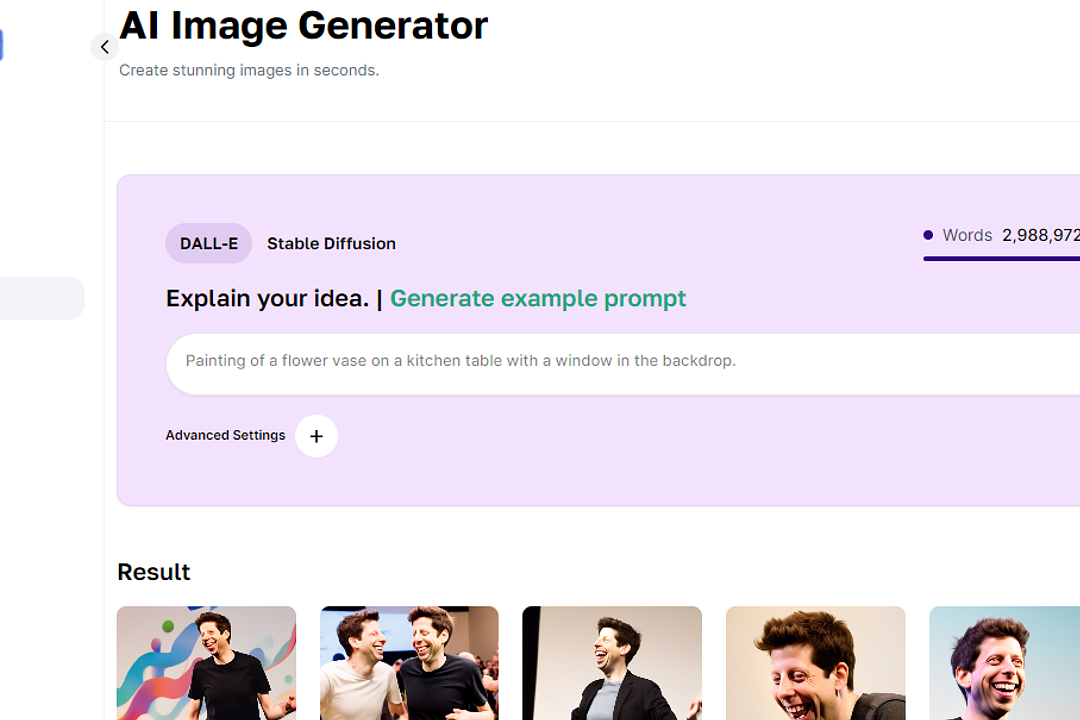The image size is (1080, 720).
Task: Click the Explain your idea label
Action: [x=267, y=298]
